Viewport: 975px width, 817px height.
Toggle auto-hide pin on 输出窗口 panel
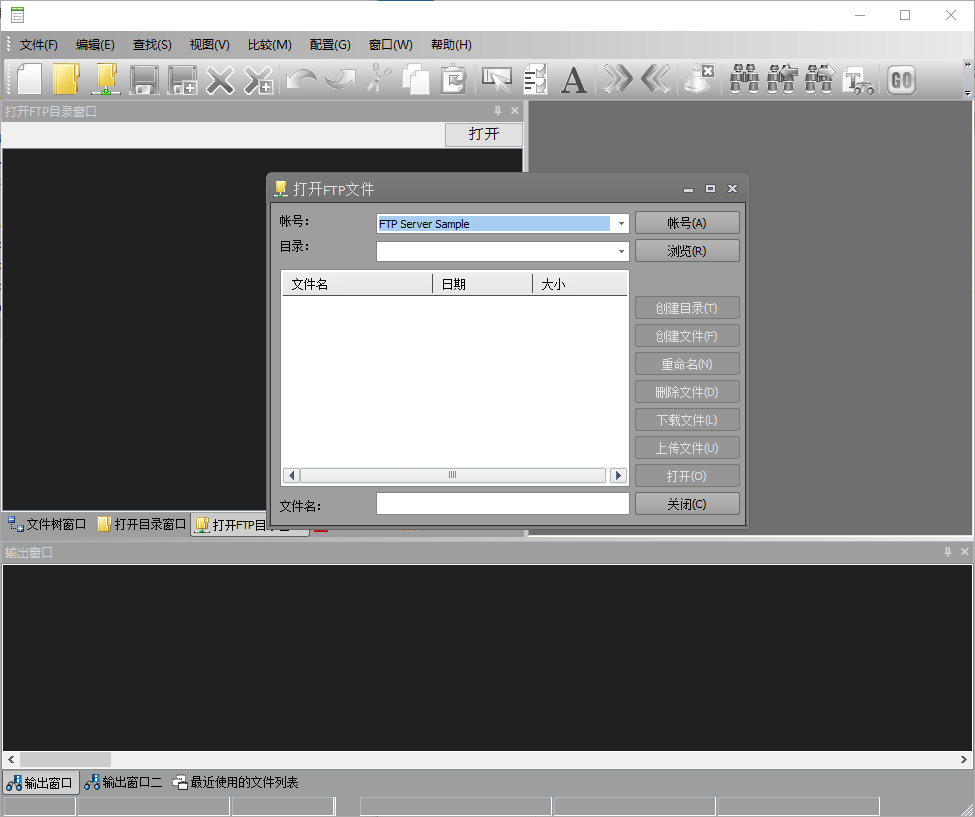[x=948, y=551]
